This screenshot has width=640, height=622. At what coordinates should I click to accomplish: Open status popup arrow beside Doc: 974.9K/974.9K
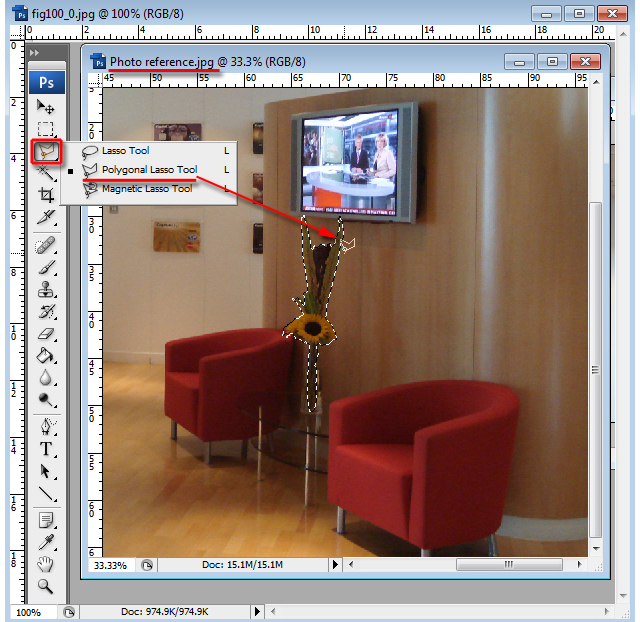(x=257, y=611)
